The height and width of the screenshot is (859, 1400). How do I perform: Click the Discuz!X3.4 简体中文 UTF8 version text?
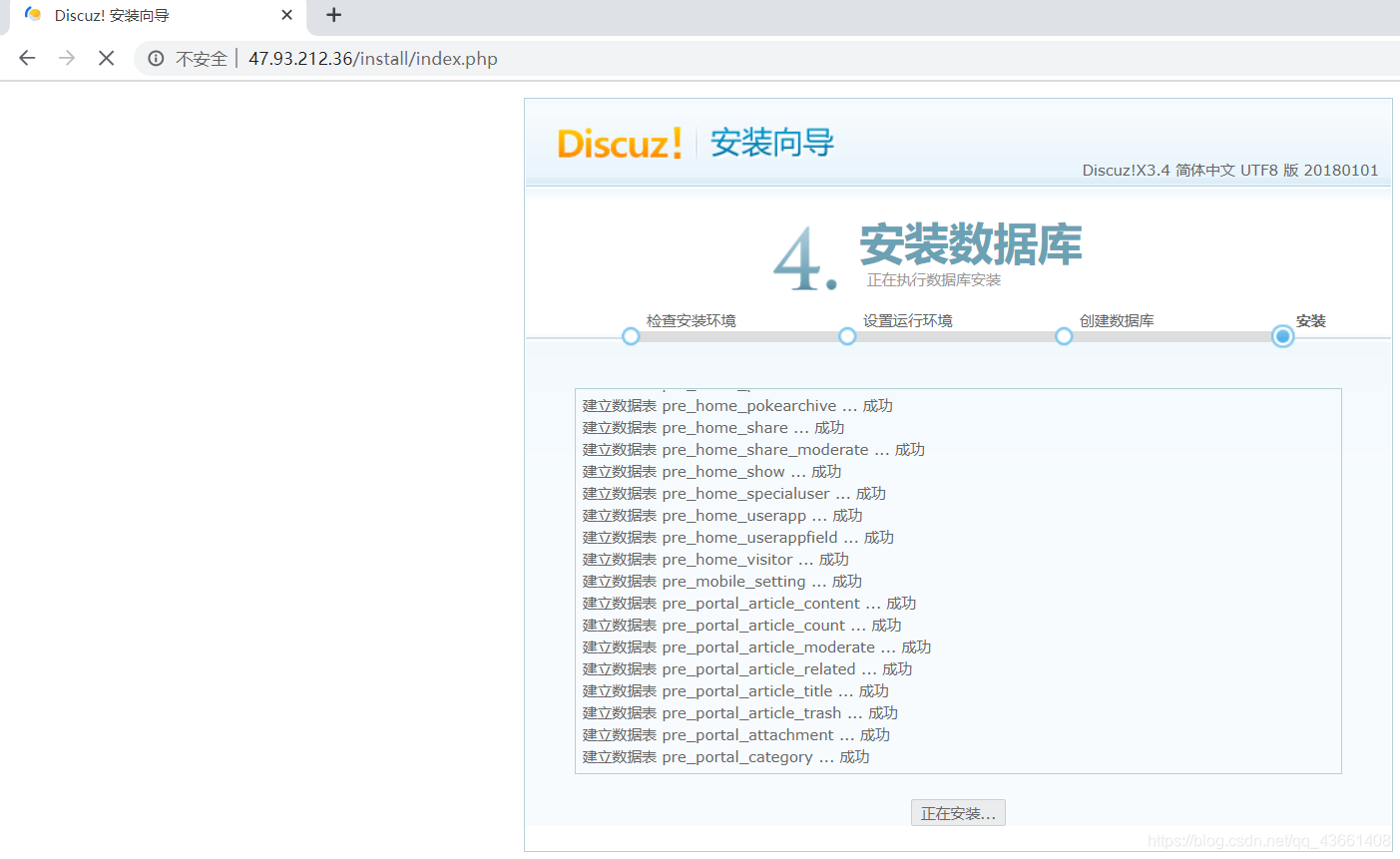pos(1230,171)
